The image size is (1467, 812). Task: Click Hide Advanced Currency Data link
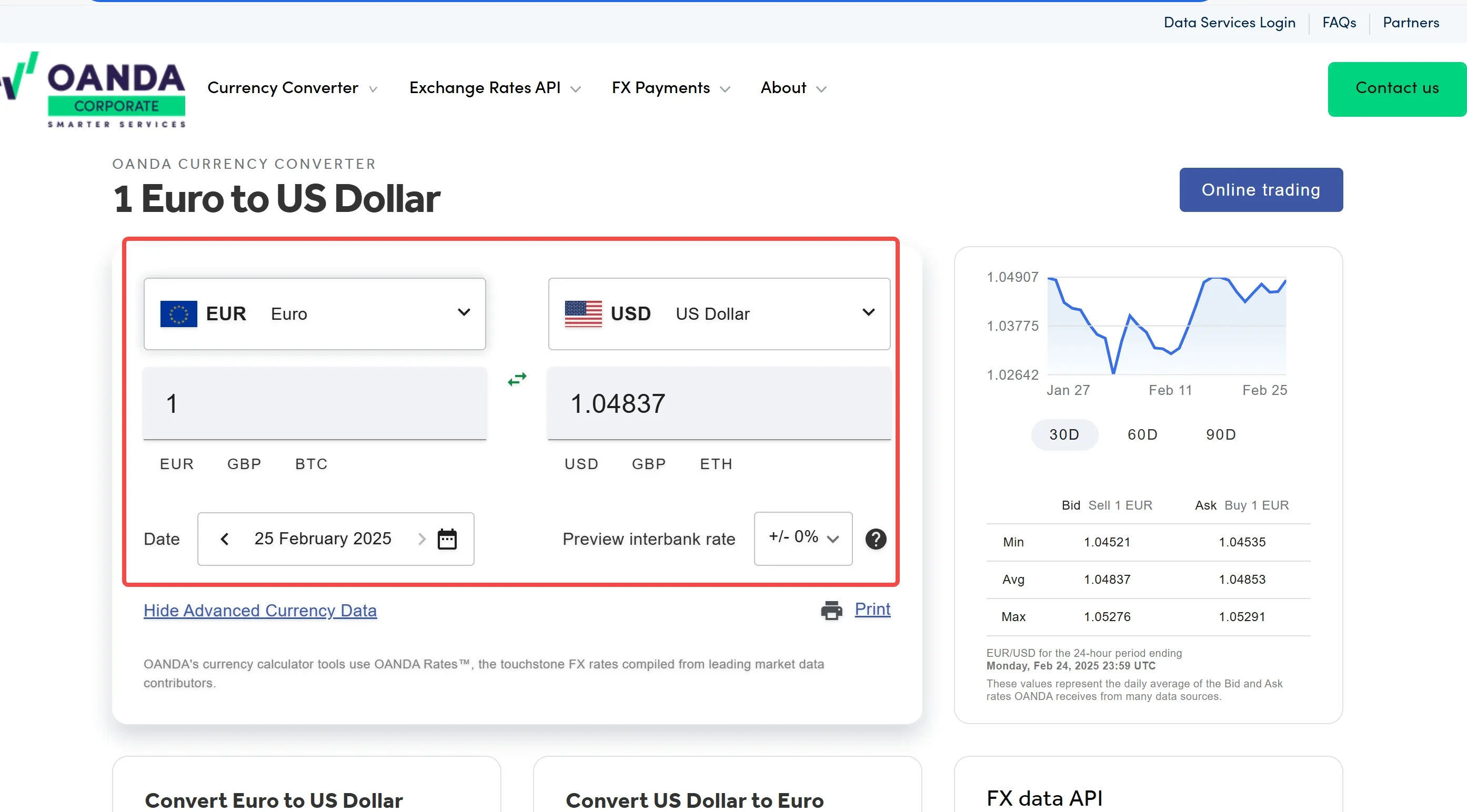260,610
